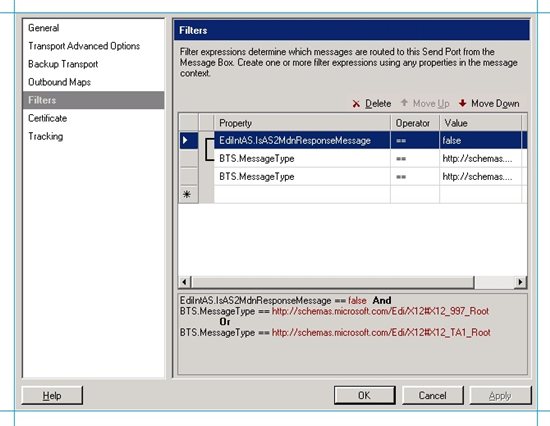Select the third row BTS.MessageType property cell

point(302,177)
